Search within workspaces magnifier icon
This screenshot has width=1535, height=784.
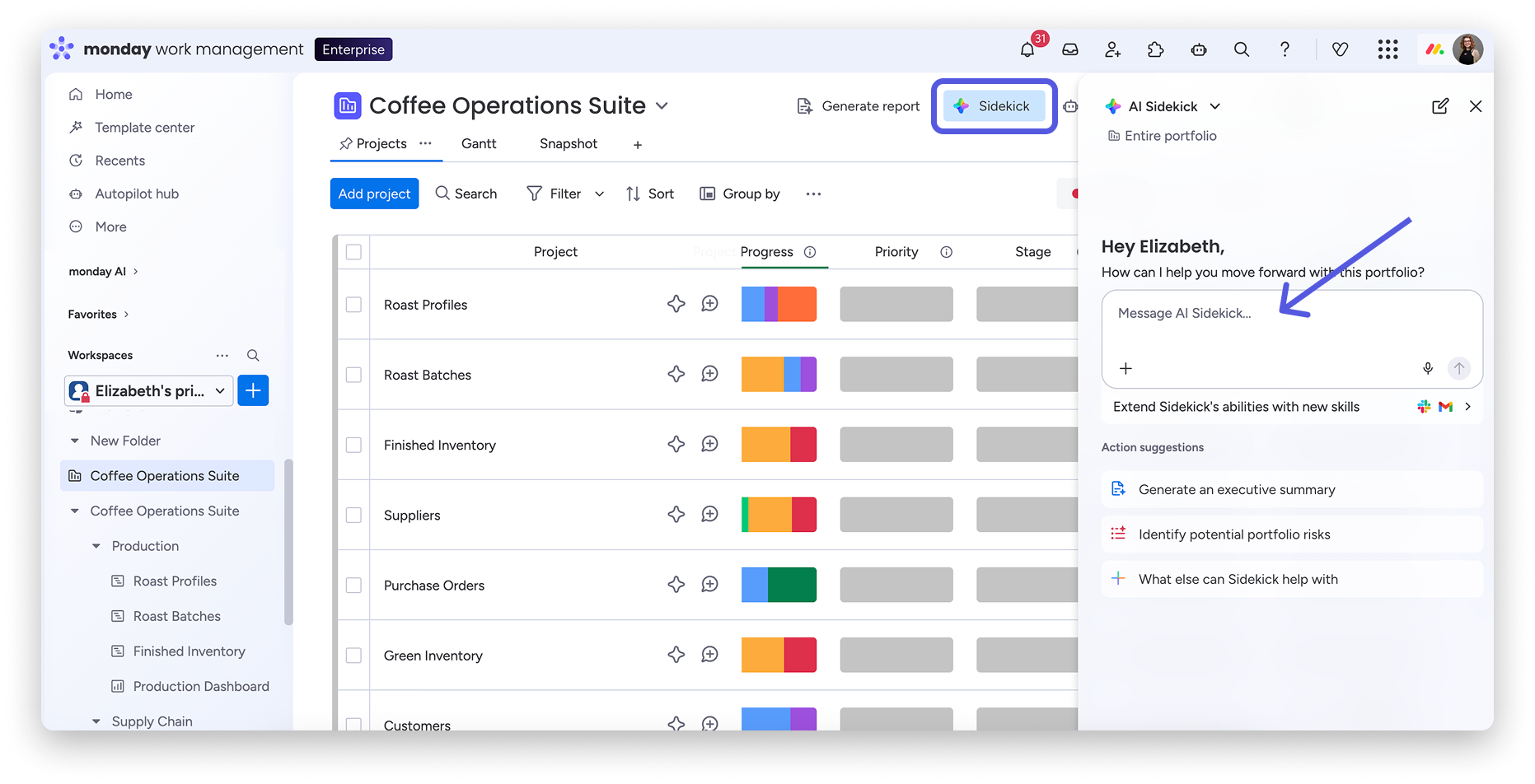pos(253,355)
